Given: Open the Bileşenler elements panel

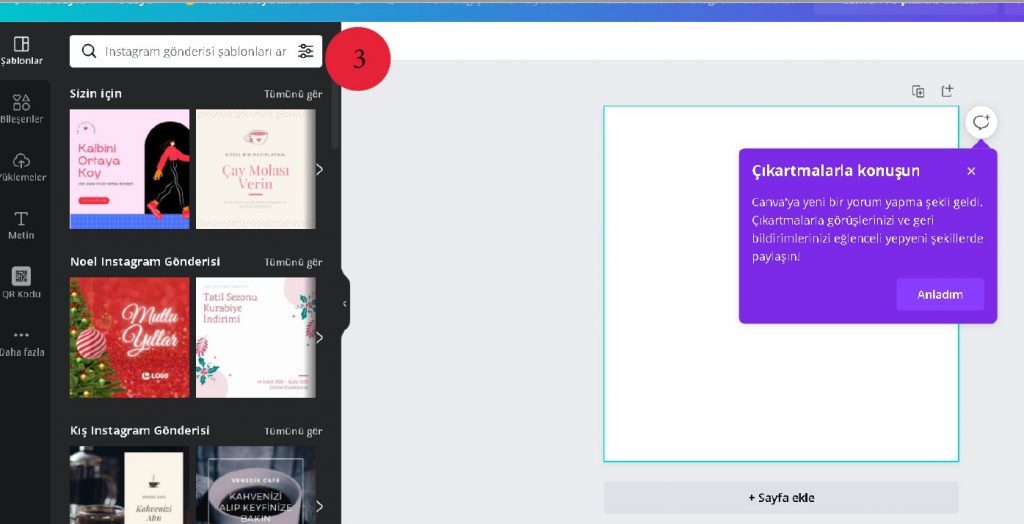Looking at the screenshot, I should pyautogui.click(x=22, y=108).
